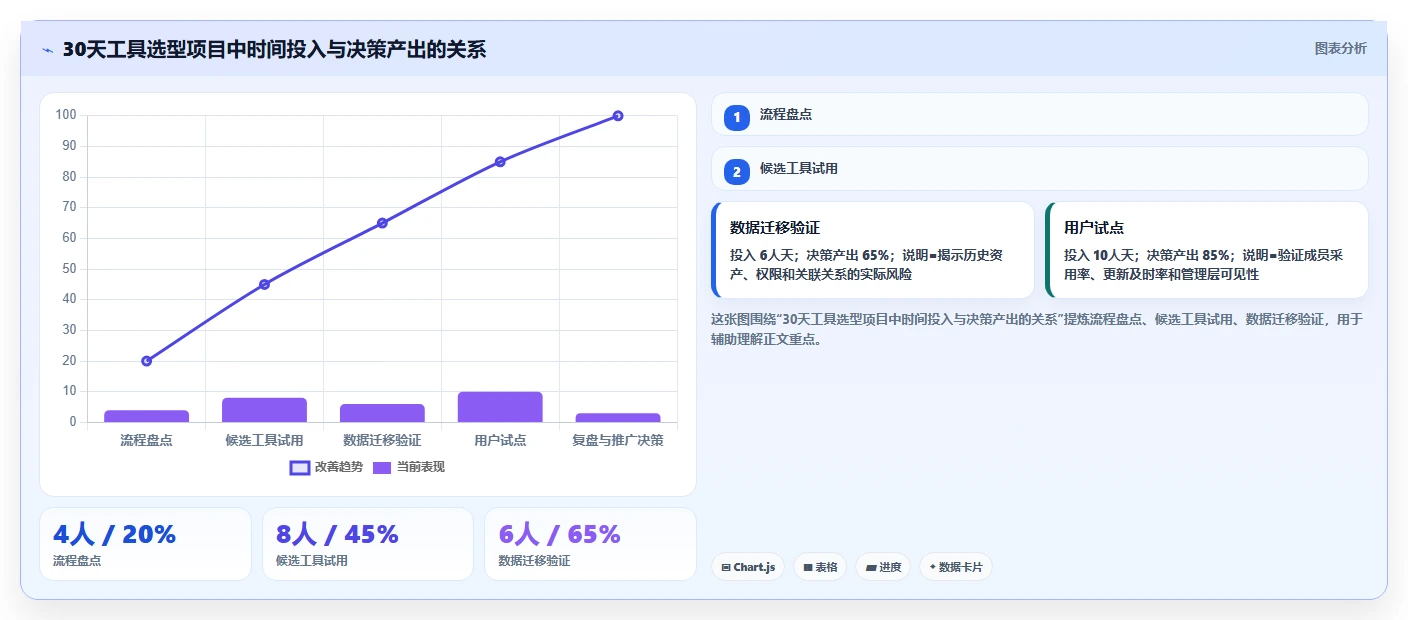This screenshot has height=620, width=1408.
Task: Click the 数据迁移验证 purple bar
Action: [382, 413]
